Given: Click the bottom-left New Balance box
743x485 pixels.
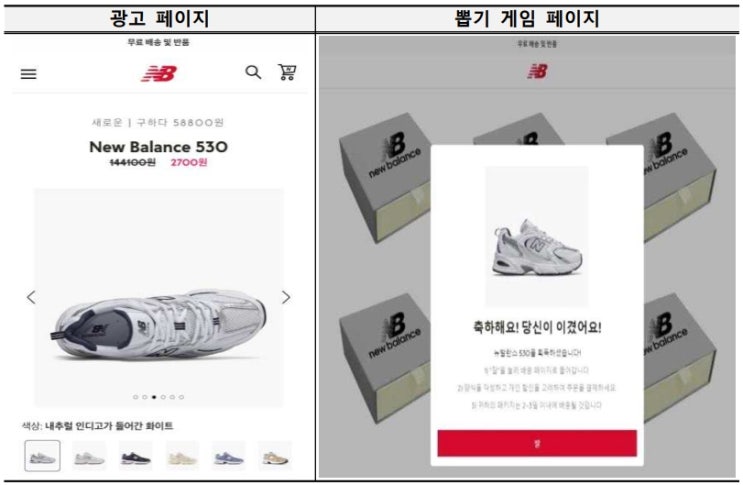Looking at the screenshot, I should click(385, 358).
